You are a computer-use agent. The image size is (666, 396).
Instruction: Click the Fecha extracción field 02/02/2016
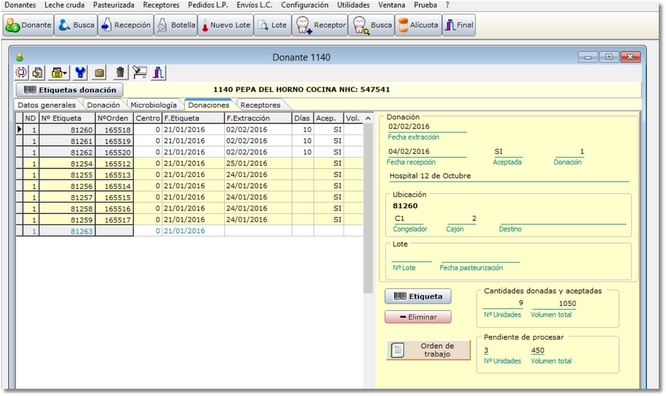pyautogui.click(x=427, y=127)
